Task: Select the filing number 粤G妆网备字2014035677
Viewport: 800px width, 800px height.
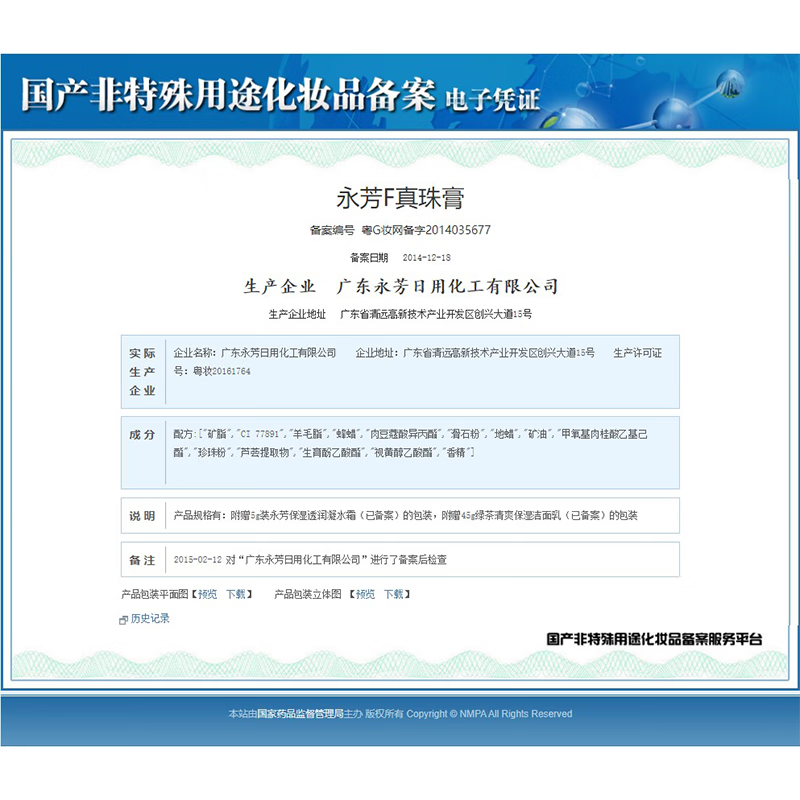Action: (426, 230)
